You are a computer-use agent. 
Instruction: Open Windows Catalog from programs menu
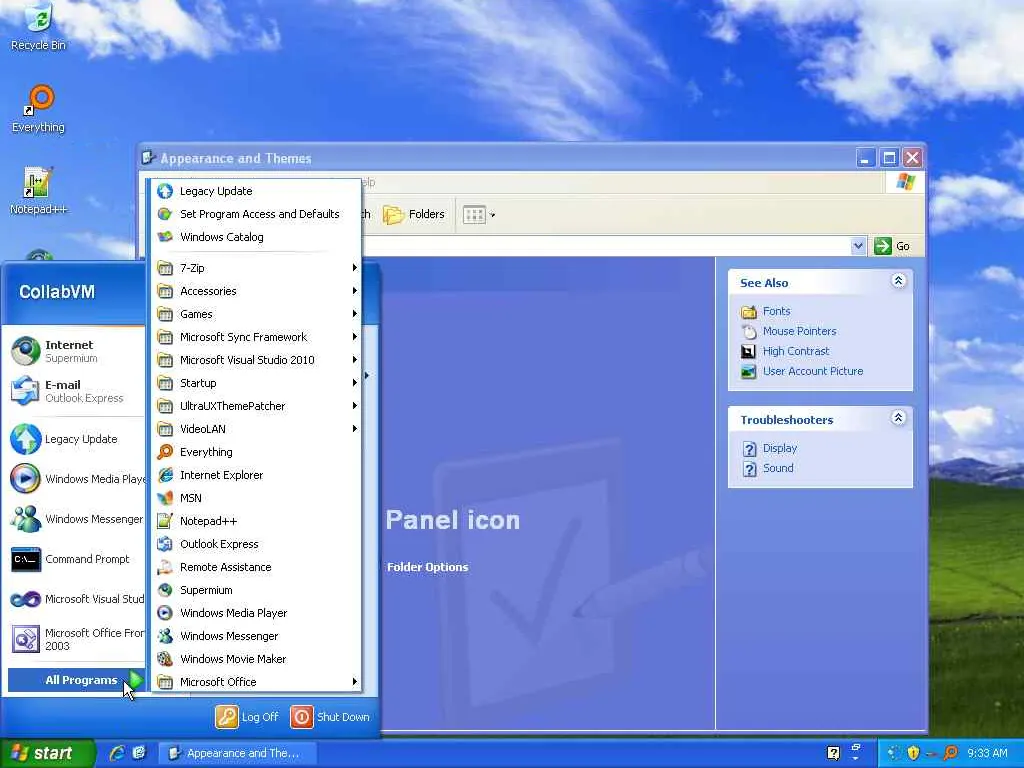[x=256, y=236]
